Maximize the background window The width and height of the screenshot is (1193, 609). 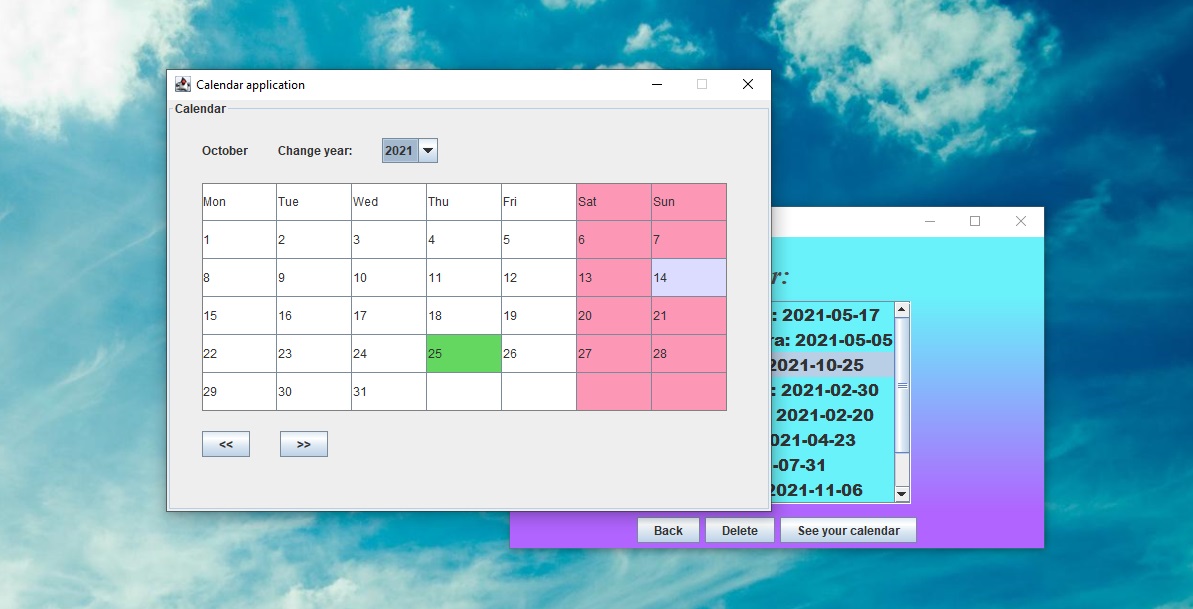pos(975,222)
